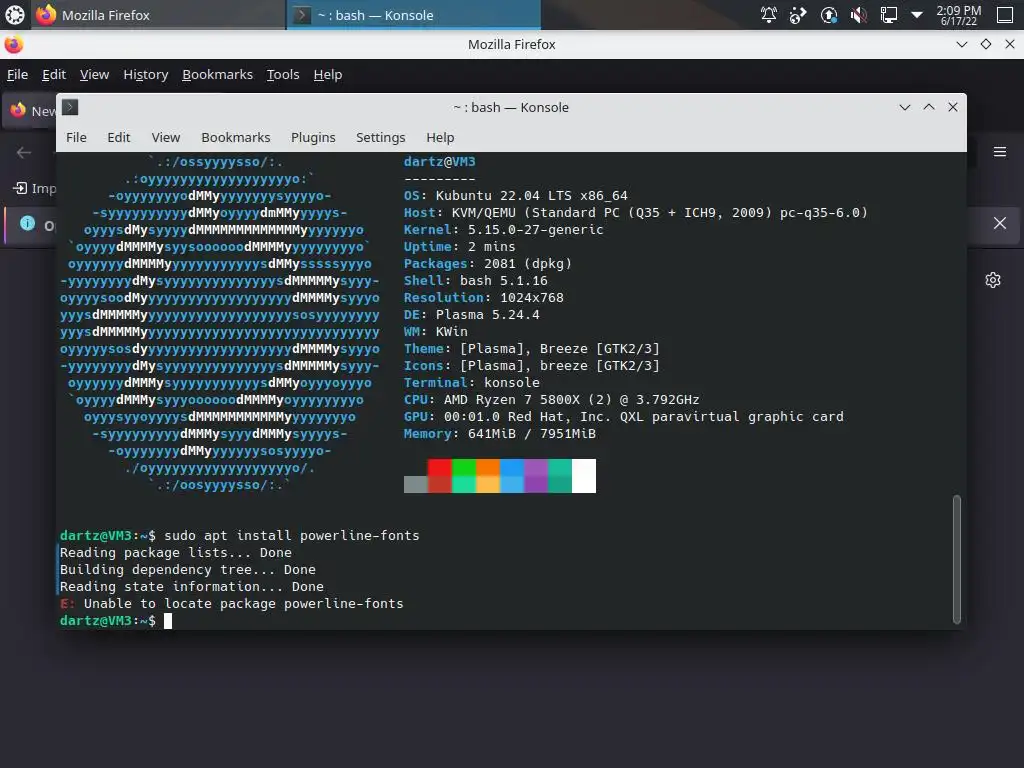Click the terminal prompt cursor block
Viewport: 1024px width, 768px height.
[168, 621]
